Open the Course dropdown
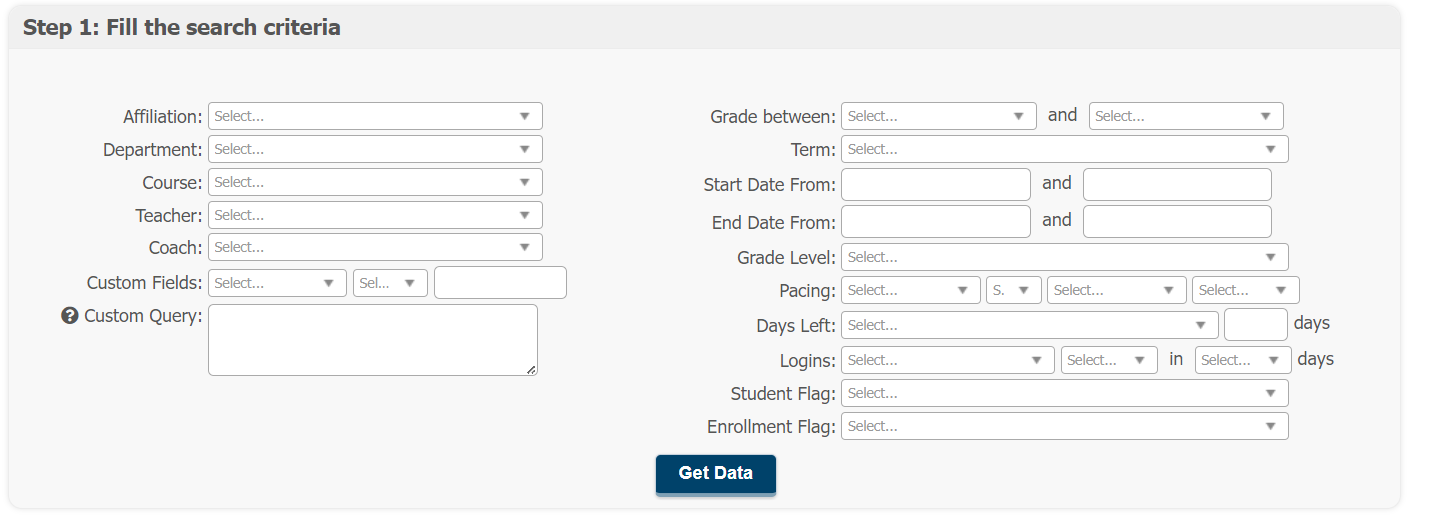Screen dimensions: 1445x521 tap(375, 182)
